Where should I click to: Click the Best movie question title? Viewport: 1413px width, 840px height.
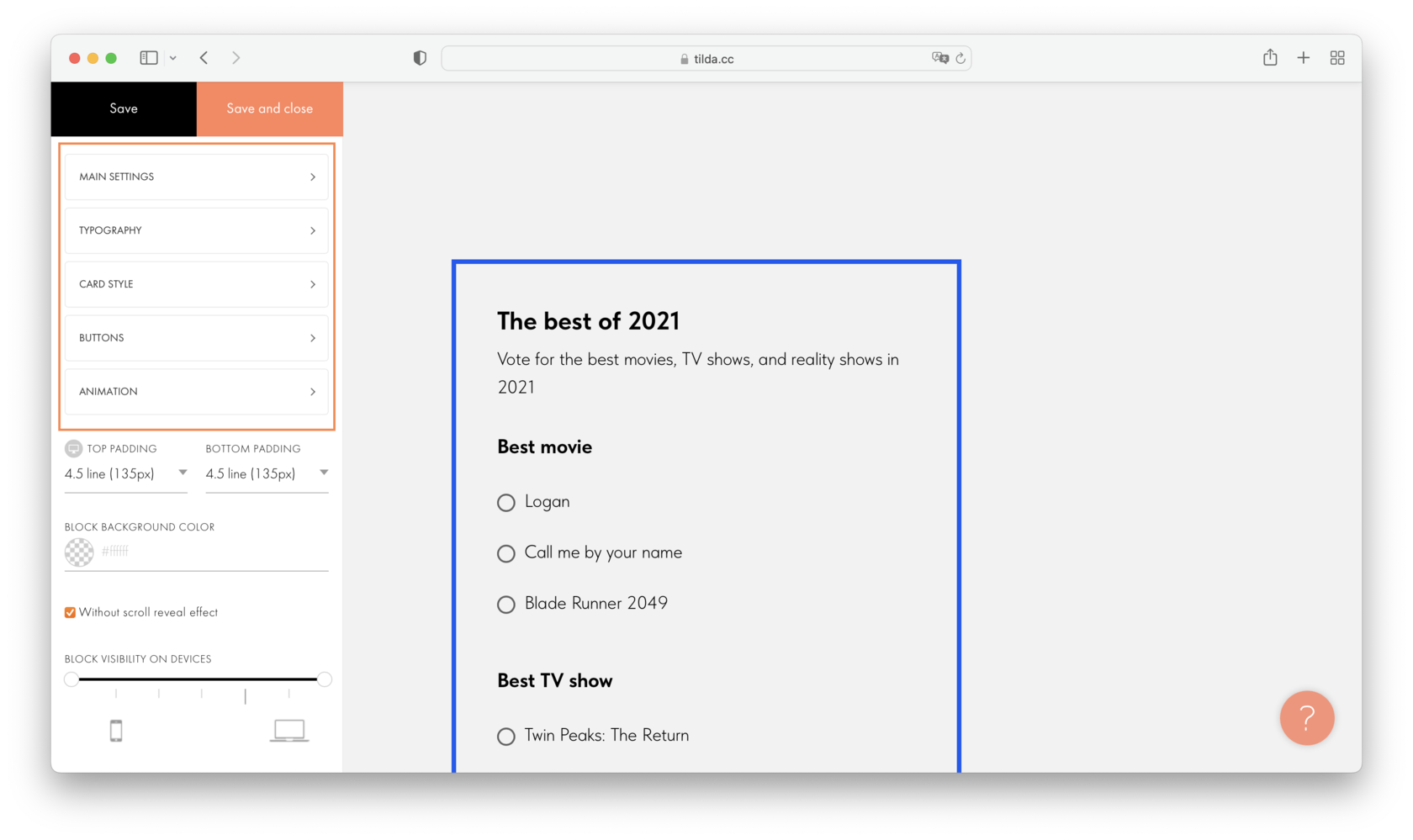pos(544,447)
